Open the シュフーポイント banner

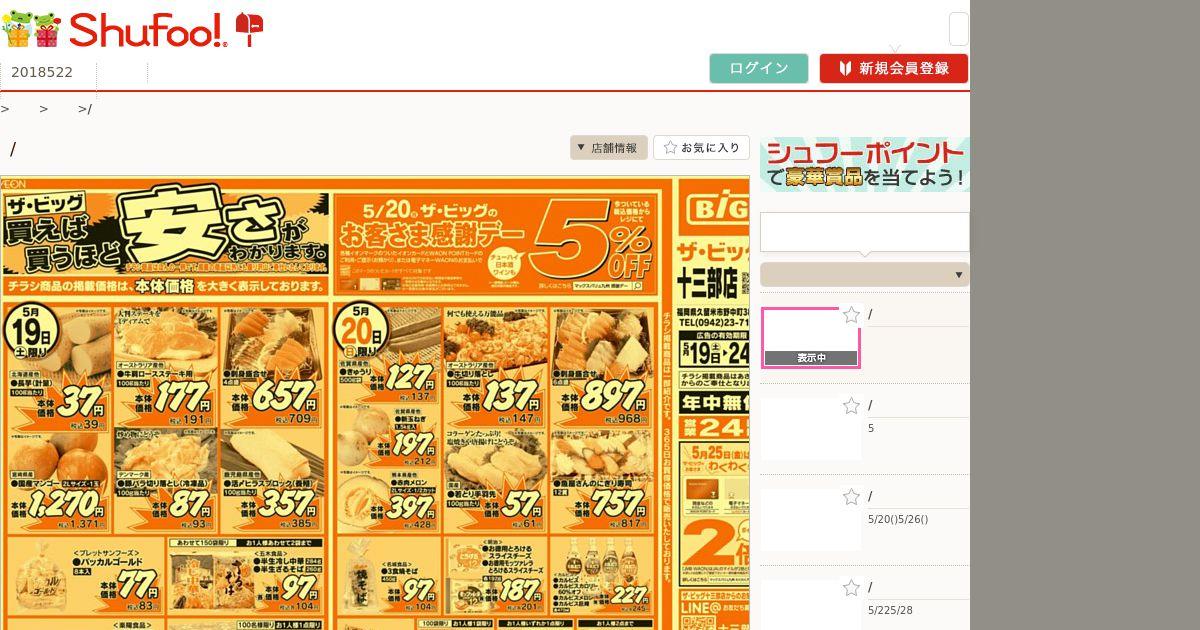coord(865,165)
